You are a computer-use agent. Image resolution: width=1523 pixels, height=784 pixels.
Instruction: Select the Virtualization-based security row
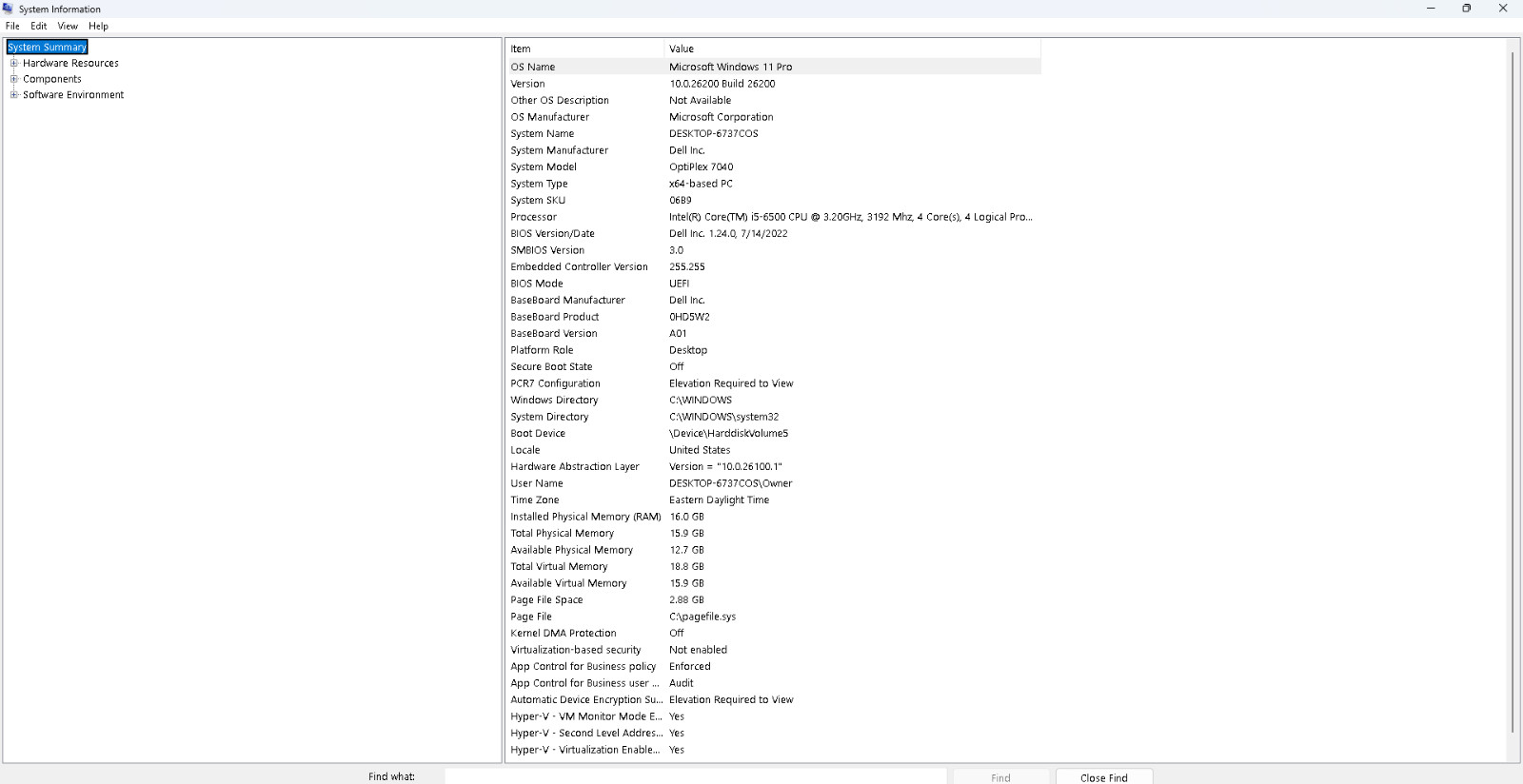774,650
